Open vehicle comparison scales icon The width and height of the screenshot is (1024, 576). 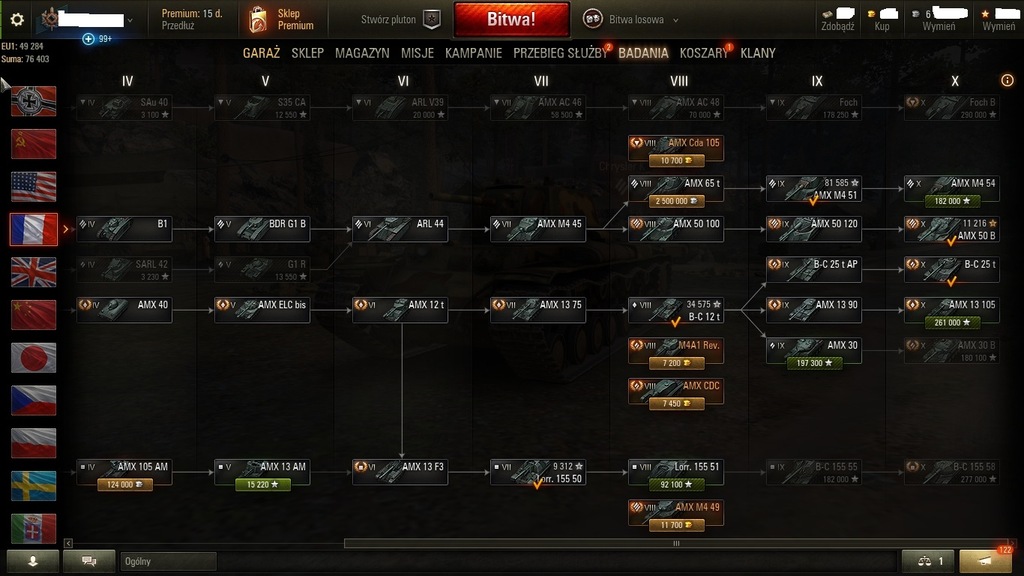931,561
